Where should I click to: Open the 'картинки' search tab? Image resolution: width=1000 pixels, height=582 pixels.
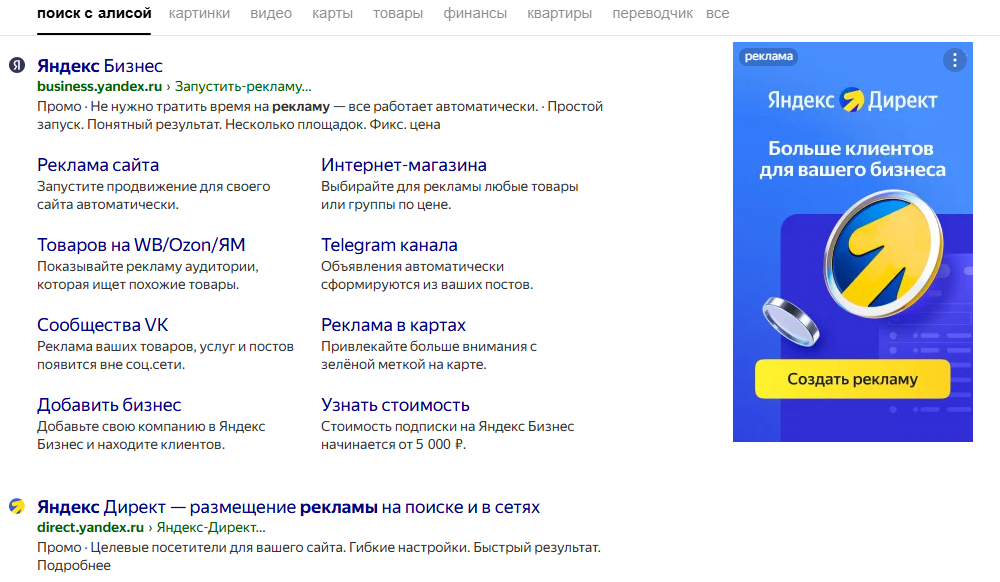[199, 13]
